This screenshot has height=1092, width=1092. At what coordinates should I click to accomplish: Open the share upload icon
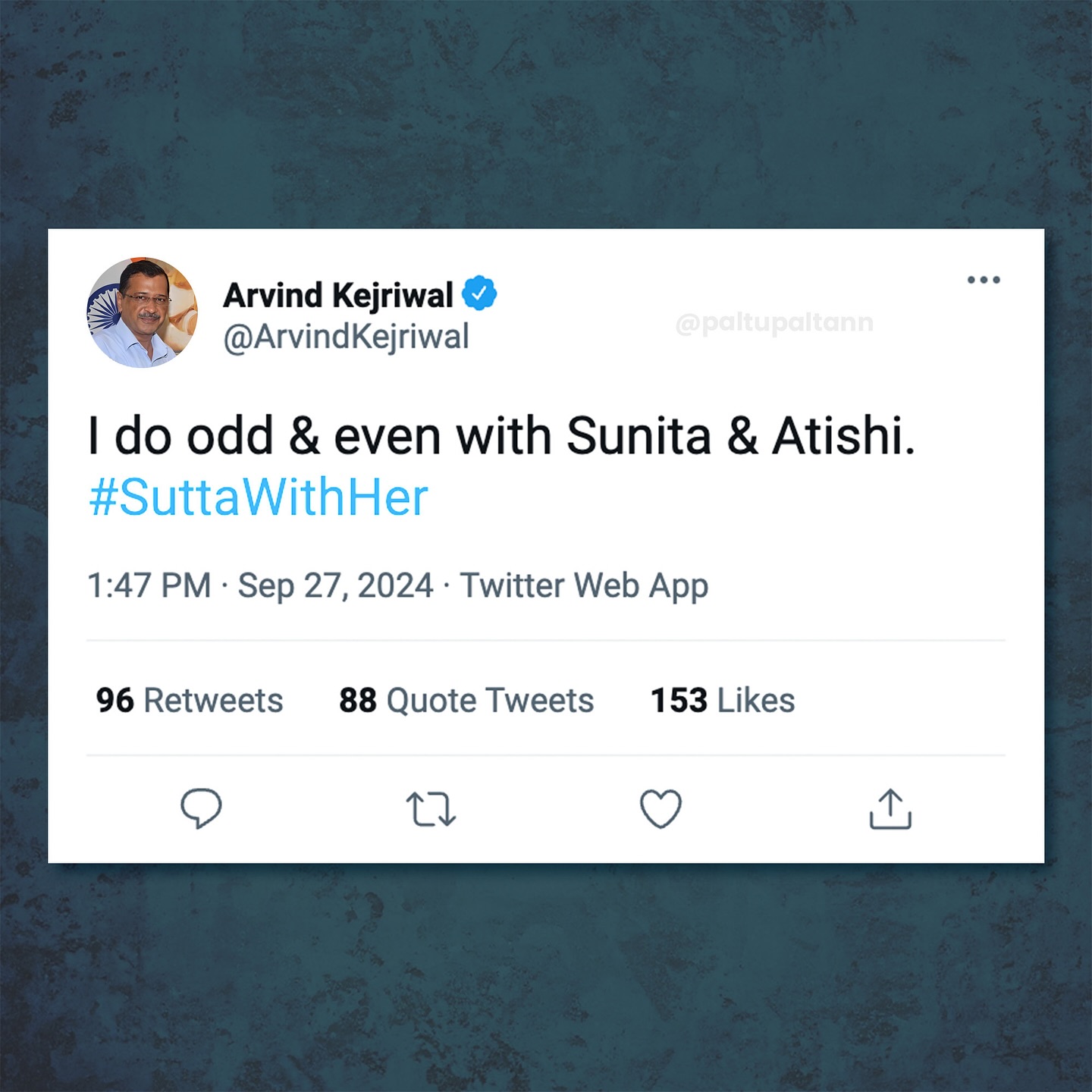pos(890,808)
